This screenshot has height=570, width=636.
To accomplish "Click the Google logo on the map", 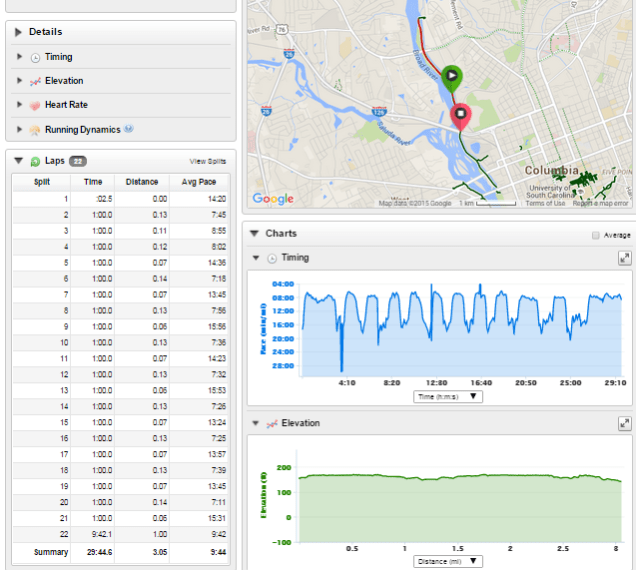I will (273, 199).
